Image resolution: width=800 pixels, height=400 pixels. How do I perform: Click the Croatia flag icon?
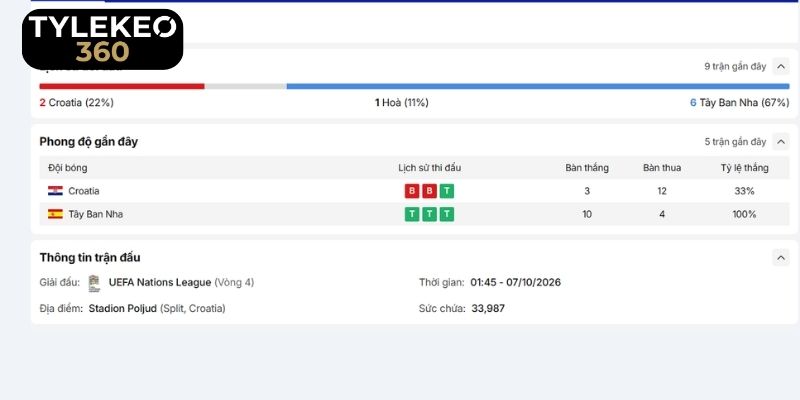coord(55,191)
